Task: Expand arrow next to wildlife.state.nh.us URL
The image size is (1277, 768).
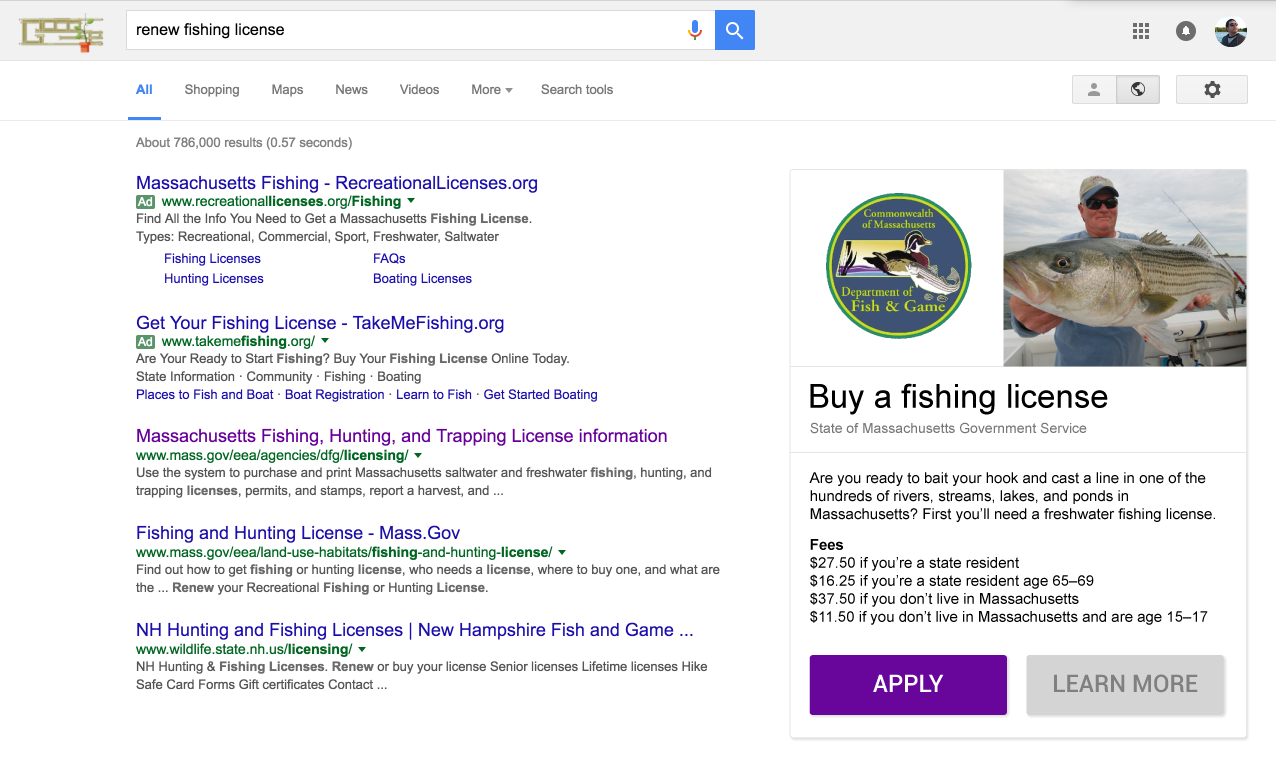Action: coord(362,649)
